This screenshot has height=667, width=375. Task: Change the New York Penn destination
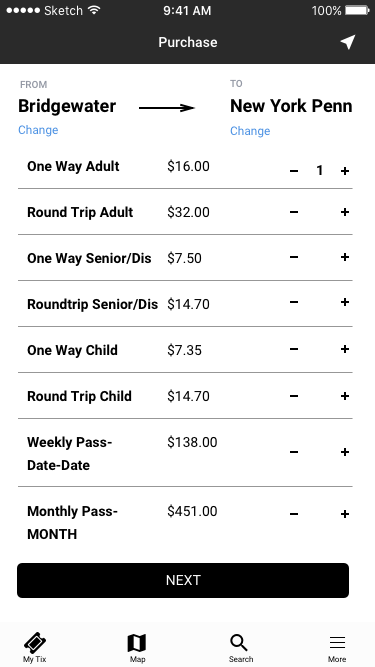click(250, 131)
